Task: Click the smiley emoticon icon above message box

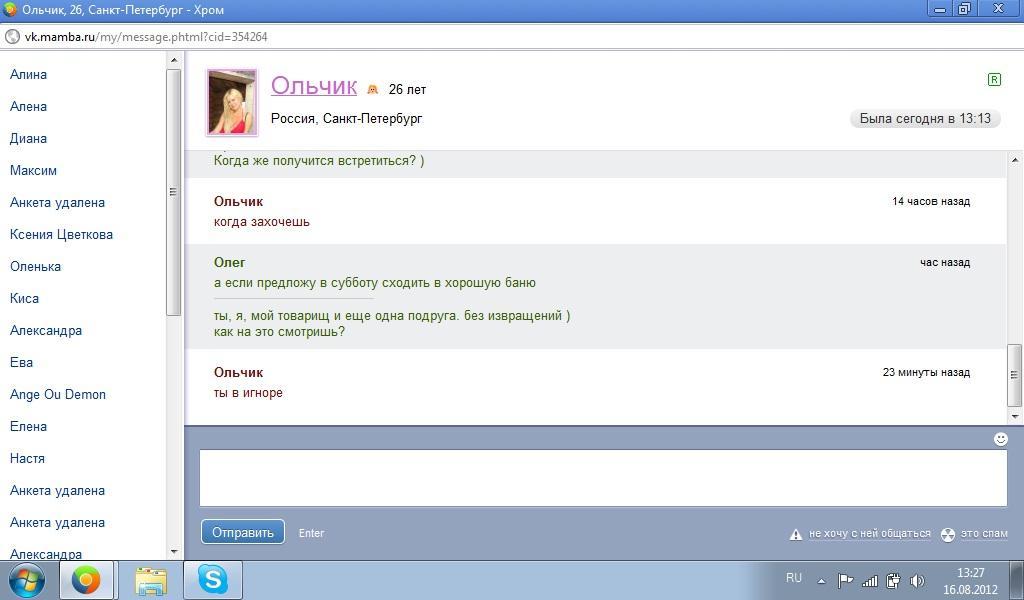Action: pos(1000,439)
